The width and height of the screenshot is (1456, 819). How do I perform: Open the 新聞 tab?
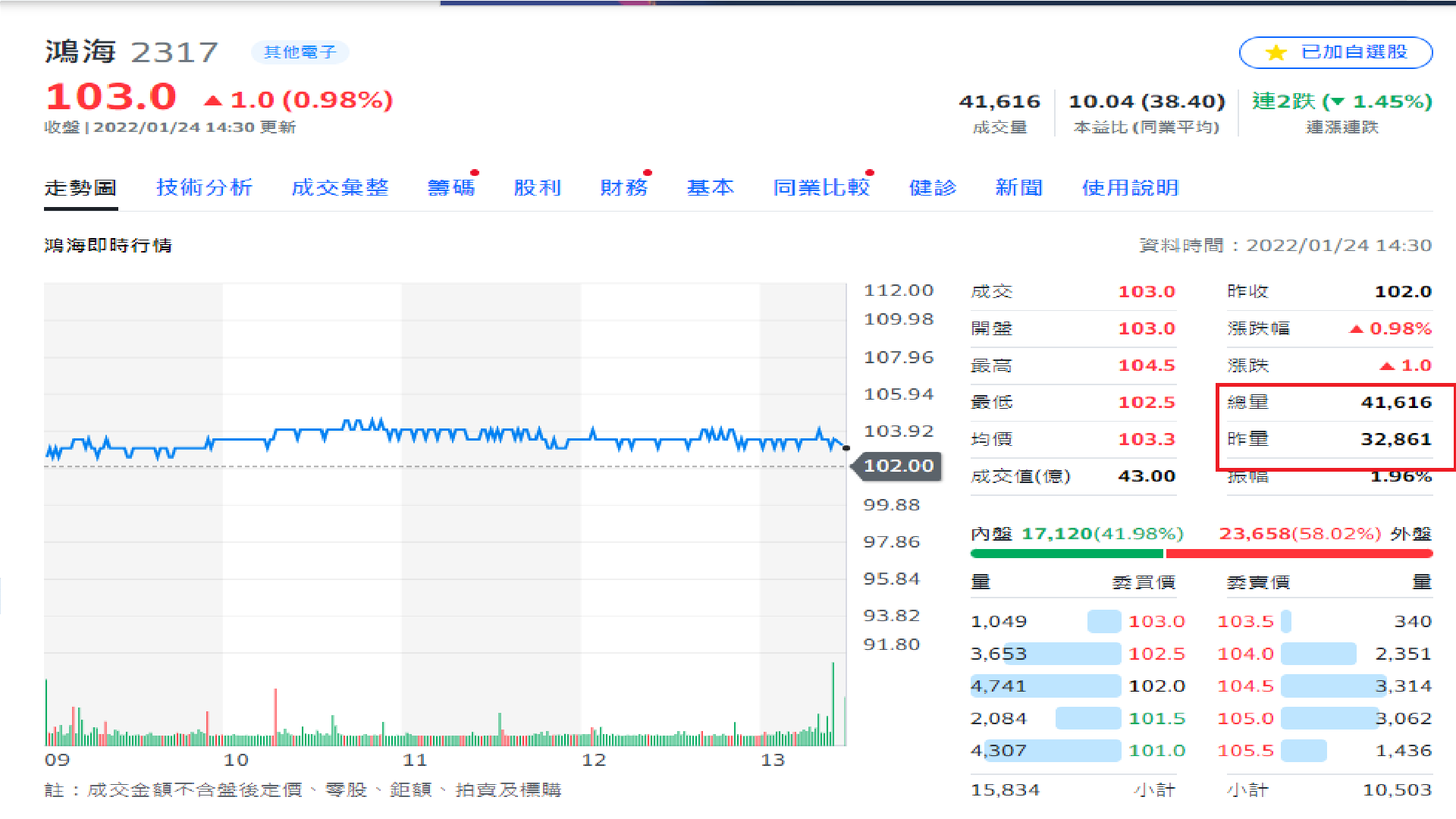point(1019,187)
